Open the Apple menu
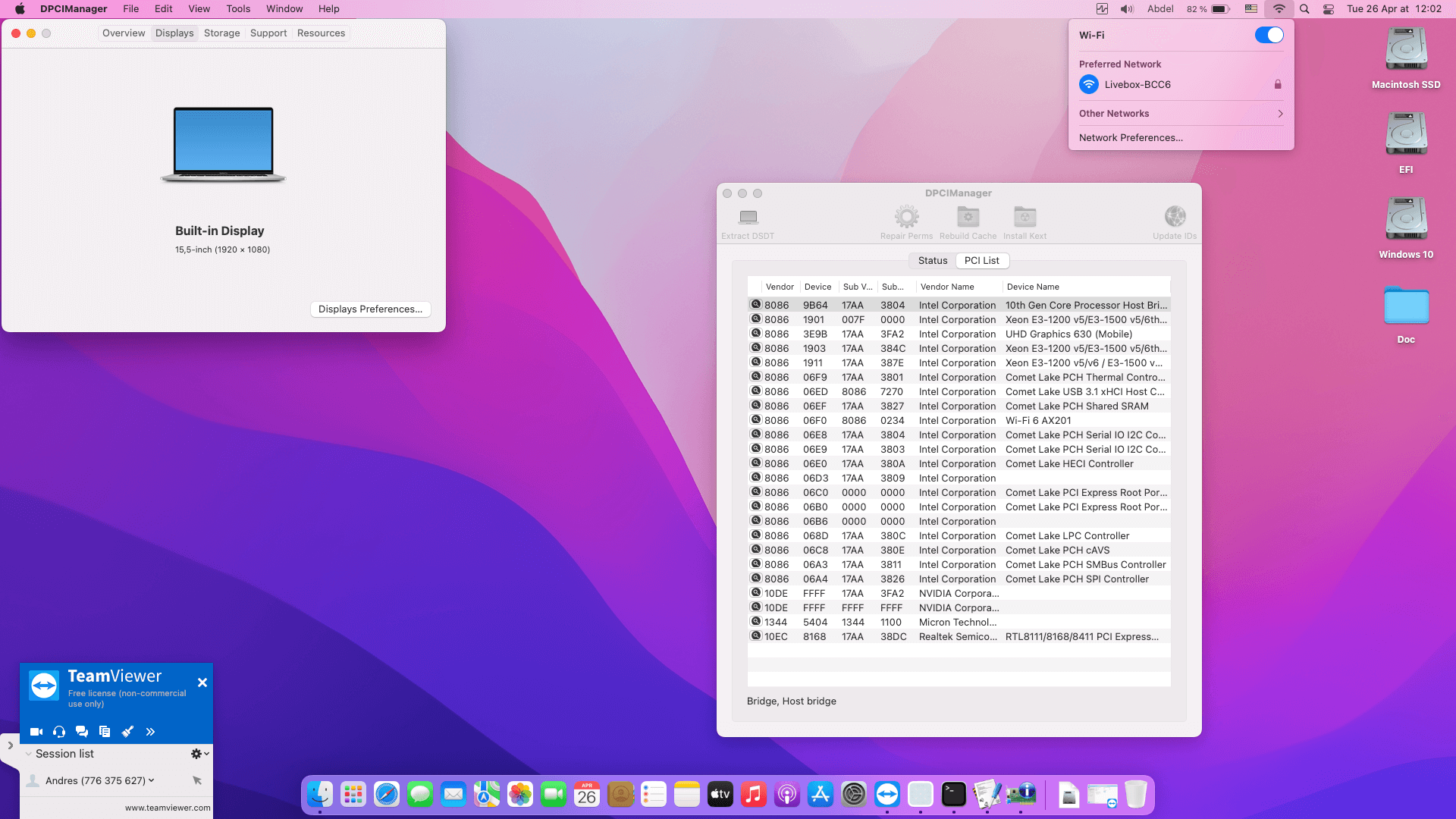 [x=20, y=9]
